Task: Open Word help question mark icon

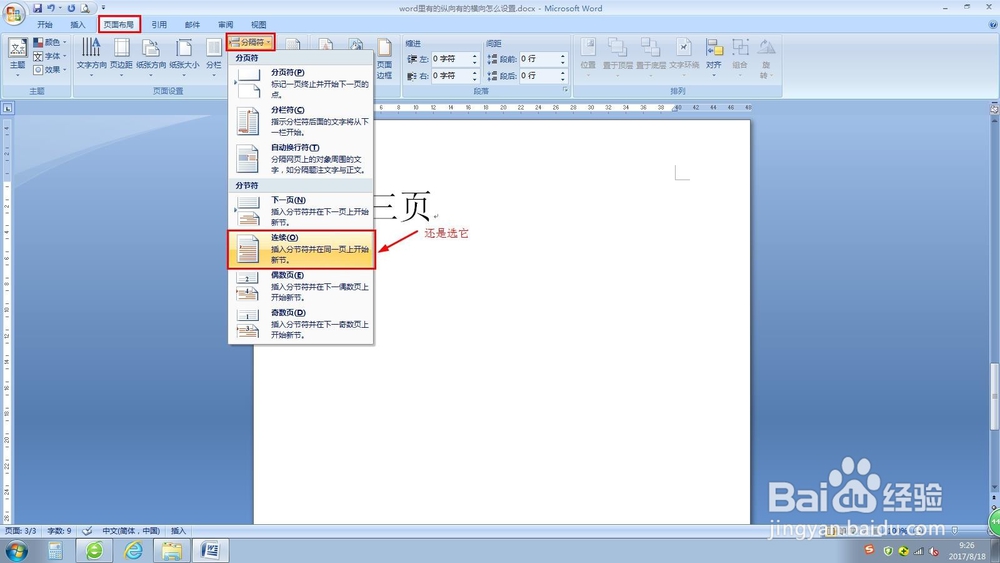Action: point(993,25)
